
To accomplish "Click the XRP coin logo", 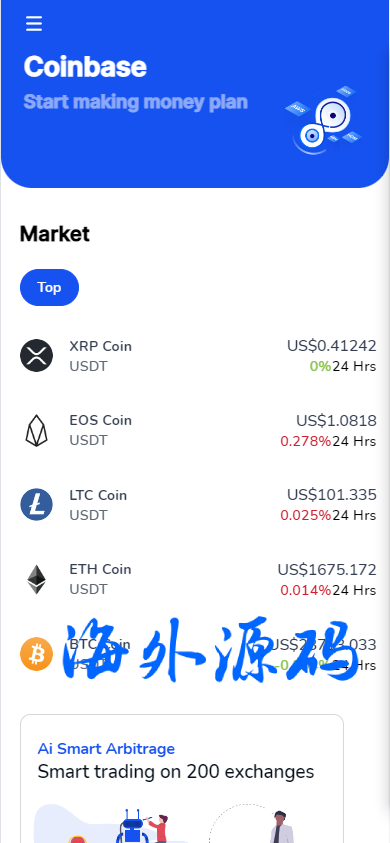I will tap(37, 355).
